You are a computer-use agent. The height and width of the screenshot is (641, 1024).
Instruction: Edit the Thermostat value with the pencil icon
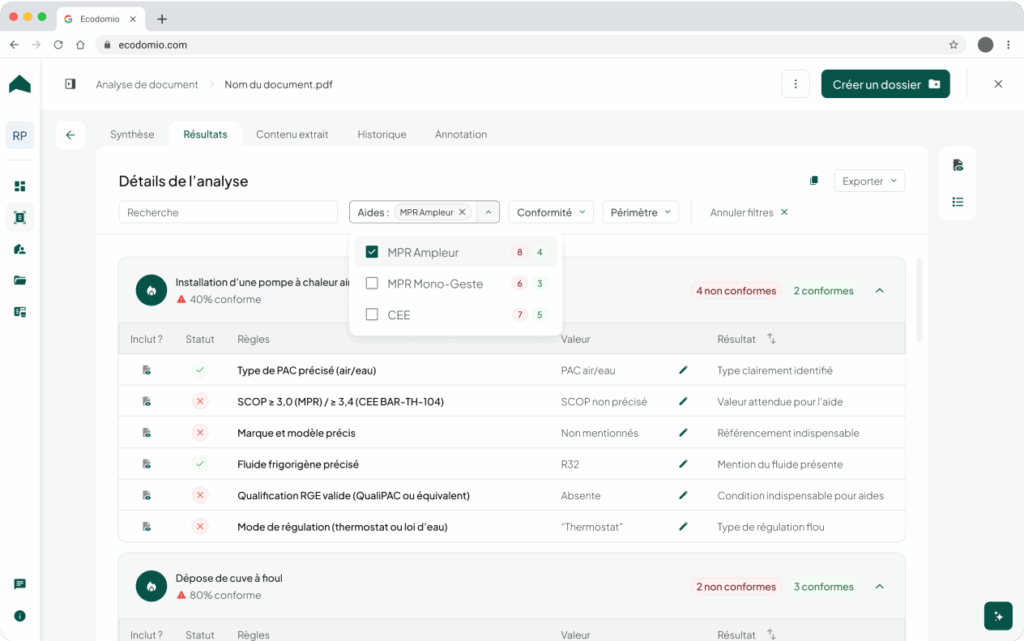point(683,527)
